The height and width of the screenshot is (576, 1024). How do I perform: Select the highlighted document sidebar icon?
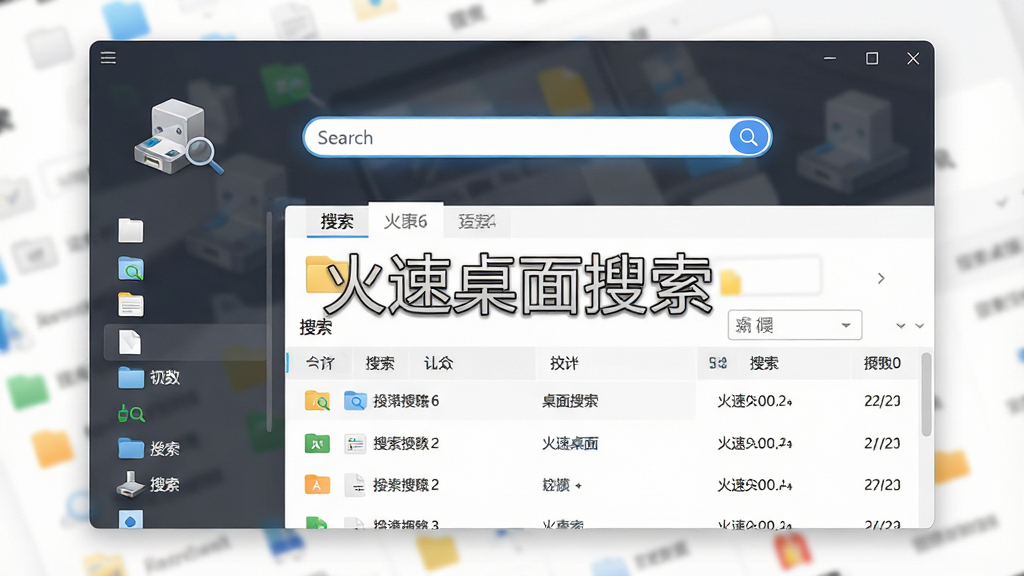point(130,342)
